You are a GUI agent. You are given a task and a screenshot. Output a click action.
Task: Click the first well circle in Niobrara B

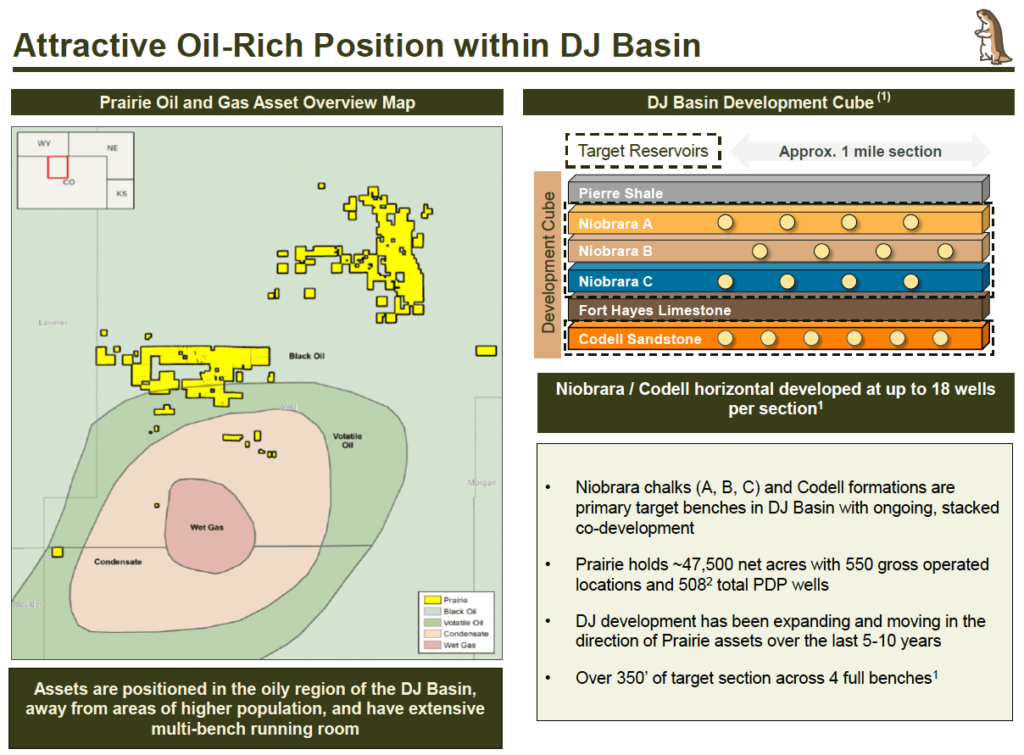760,251
